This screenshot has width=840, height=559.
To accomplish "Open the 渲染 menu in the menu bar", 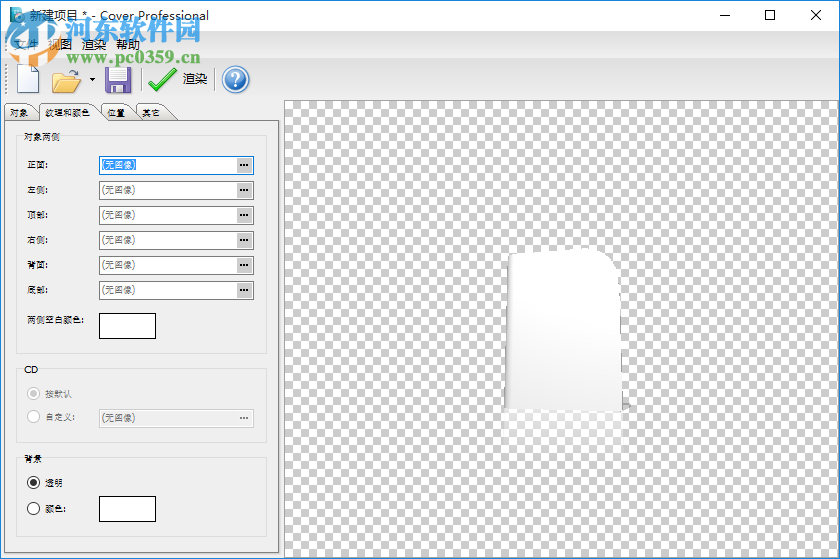I will (x=94, y=44).
